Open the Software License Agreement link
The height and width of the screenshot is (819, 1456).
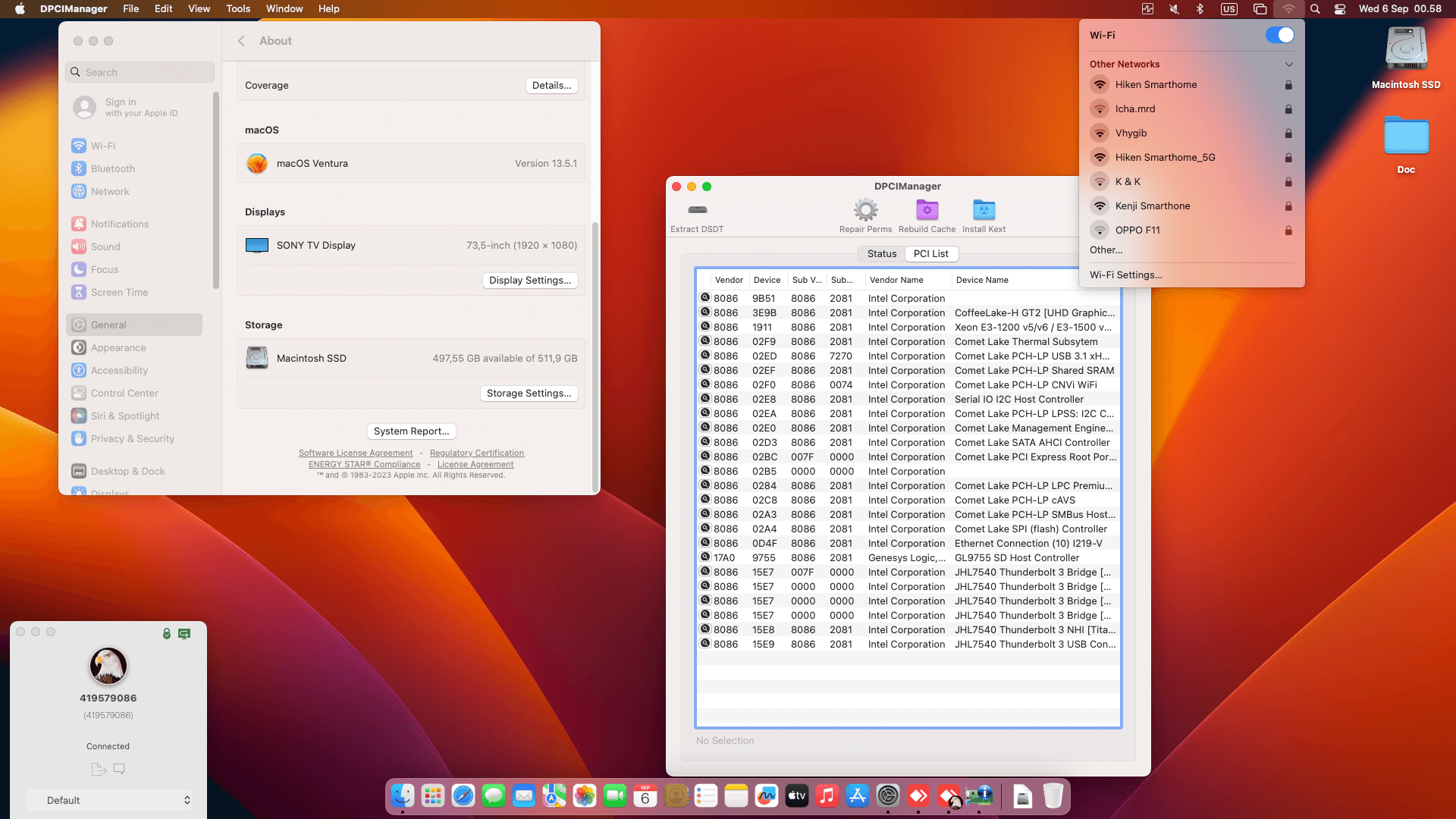tap(355, 453)
